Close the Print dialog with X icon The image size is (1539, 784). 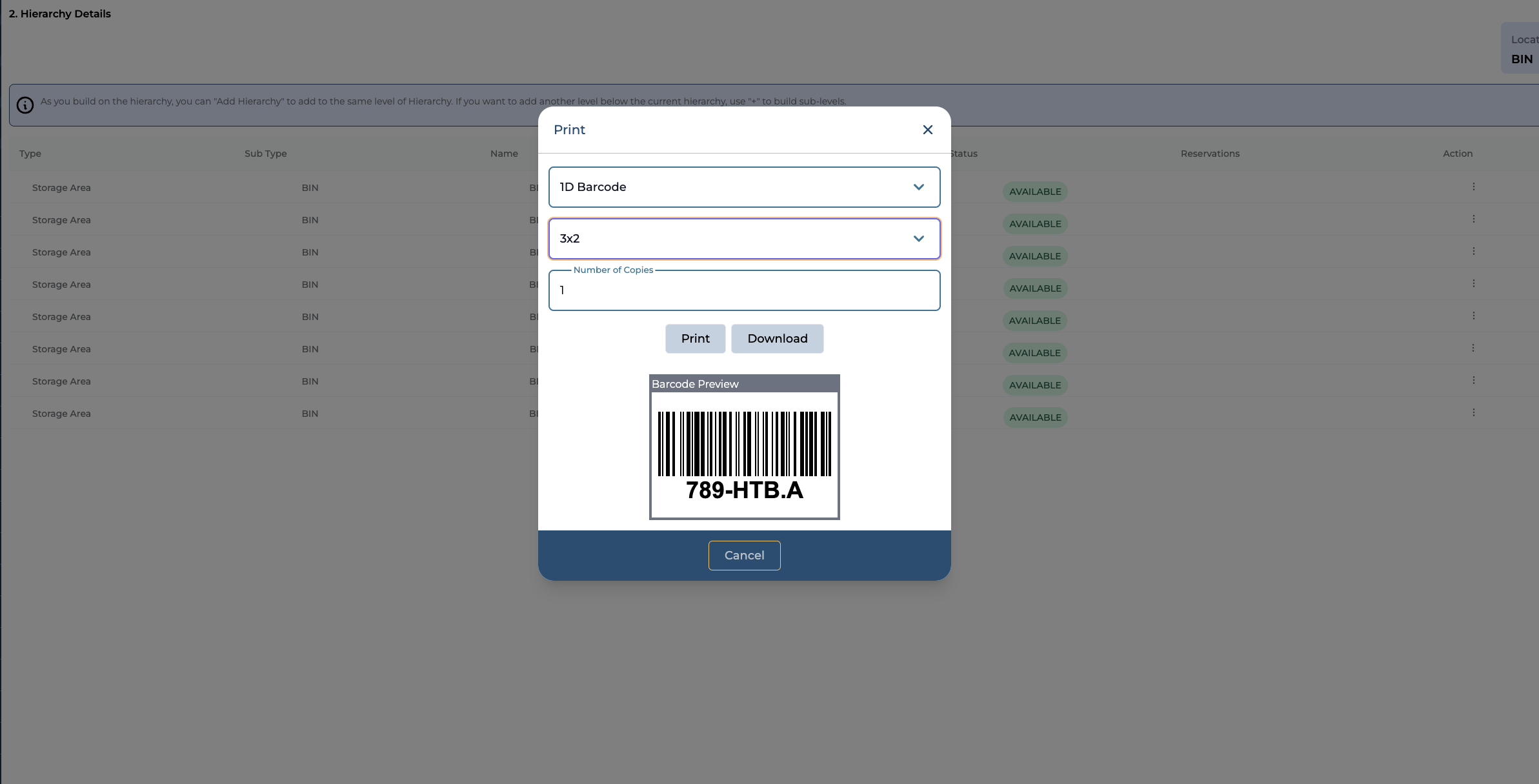click(927, 130)
